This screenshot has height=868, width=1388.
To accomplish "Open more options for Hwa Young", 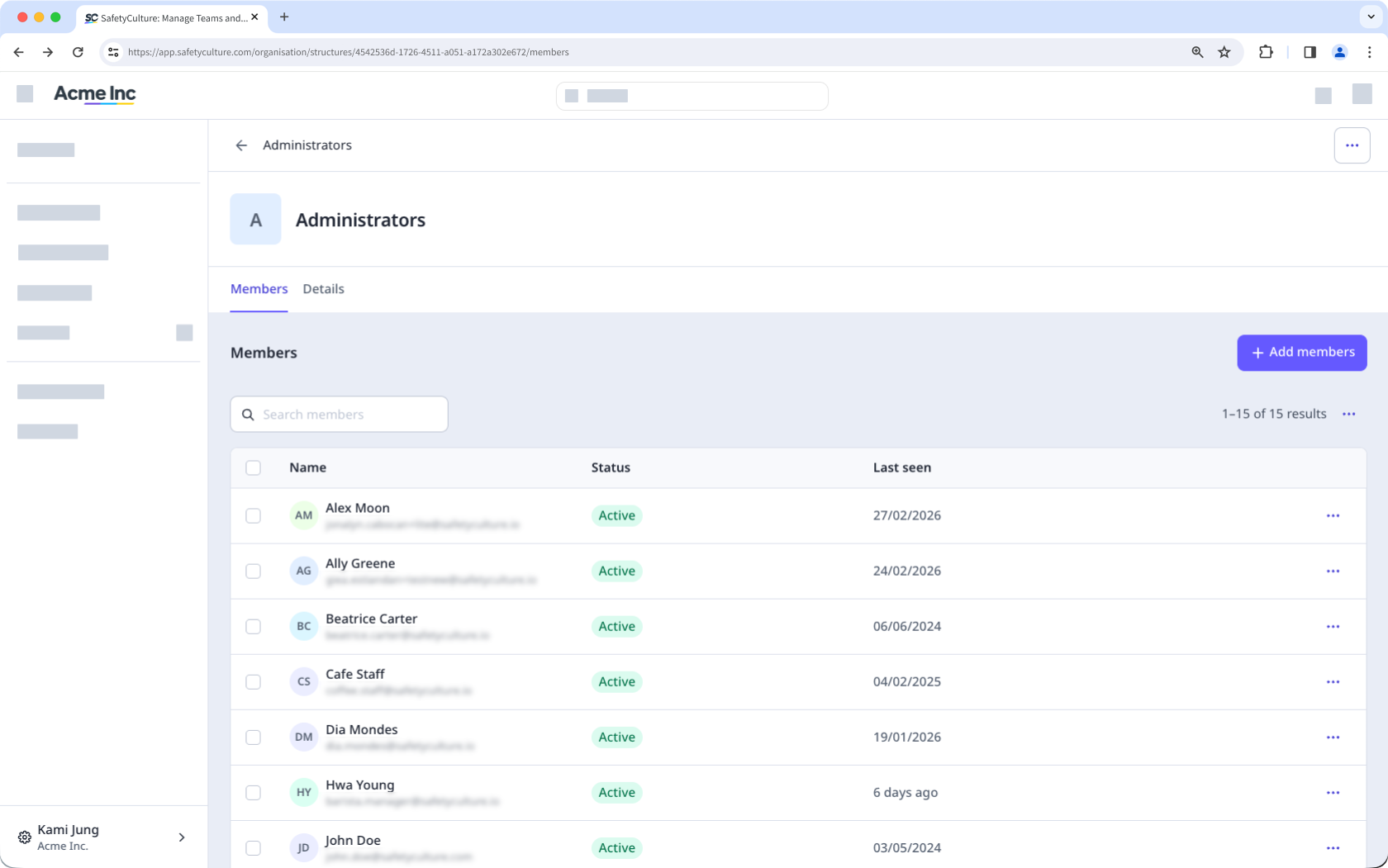I will click(1333, 792).
